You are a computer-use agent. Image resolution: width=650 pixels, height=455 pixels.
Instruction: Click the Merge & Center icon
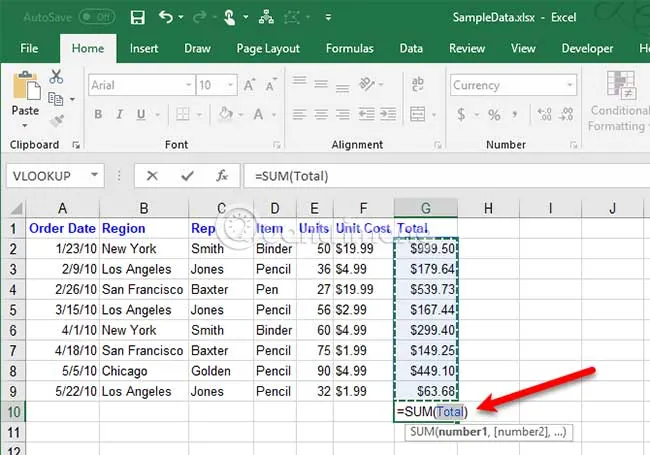pos(417,114)
